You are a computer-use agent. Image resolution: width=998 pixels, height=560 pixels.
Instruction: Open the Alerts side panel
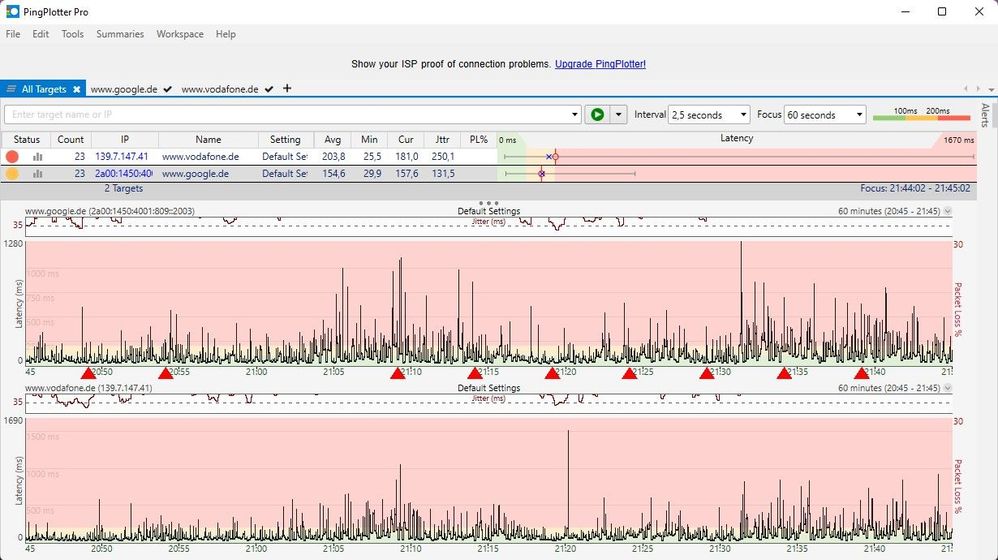point(985,114)
